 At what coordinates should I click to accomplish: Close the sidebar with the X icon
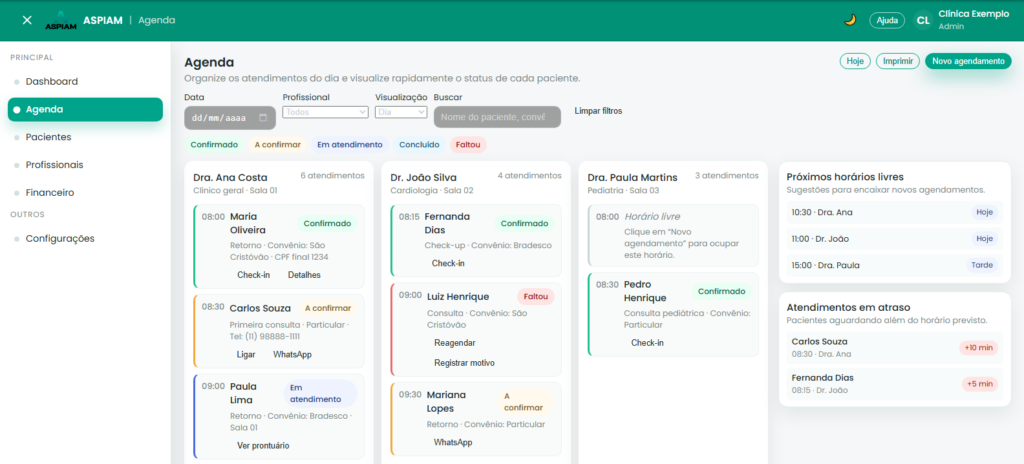pos(27,20)
